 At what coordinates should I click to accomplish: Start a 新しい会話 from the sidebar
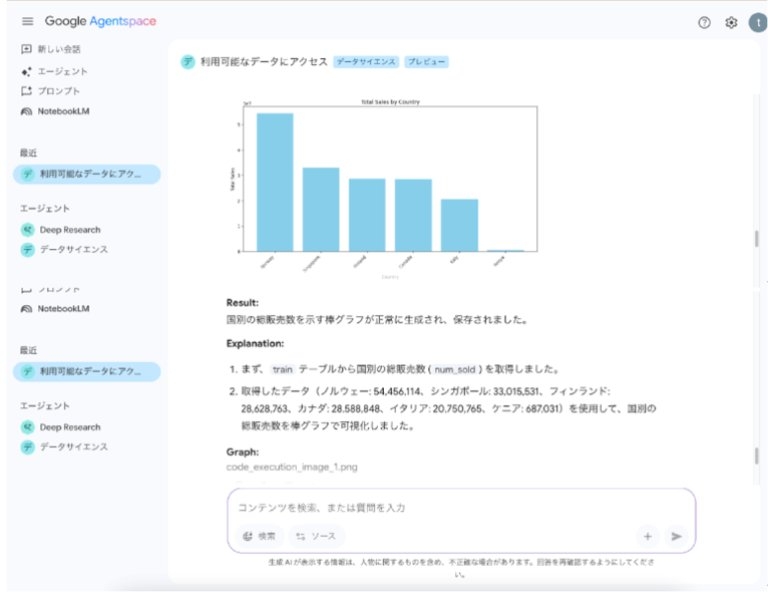point(51,49)
